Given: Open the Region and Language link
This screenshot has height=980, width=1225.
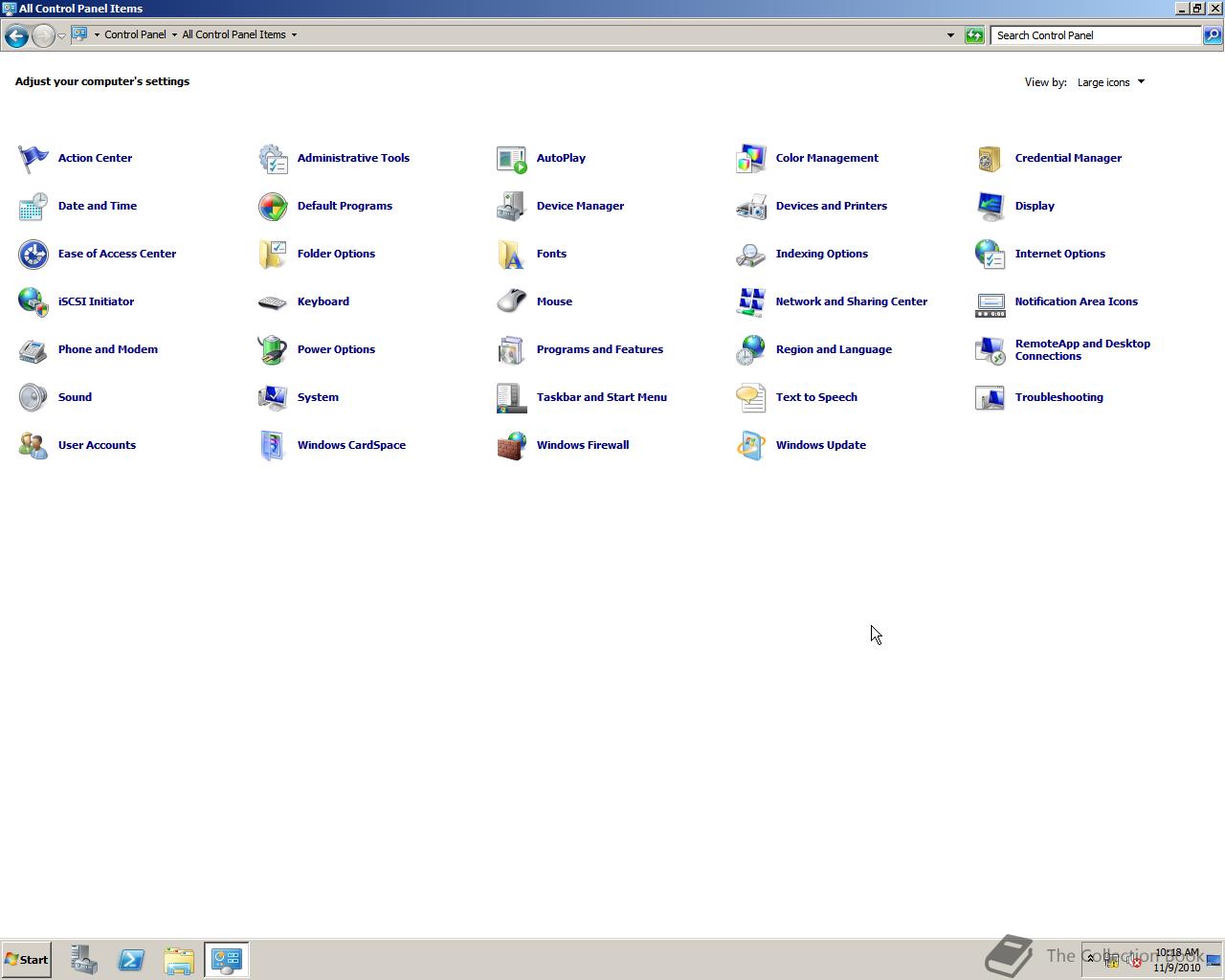Looking at the screenshot, I should coord(834,349).
